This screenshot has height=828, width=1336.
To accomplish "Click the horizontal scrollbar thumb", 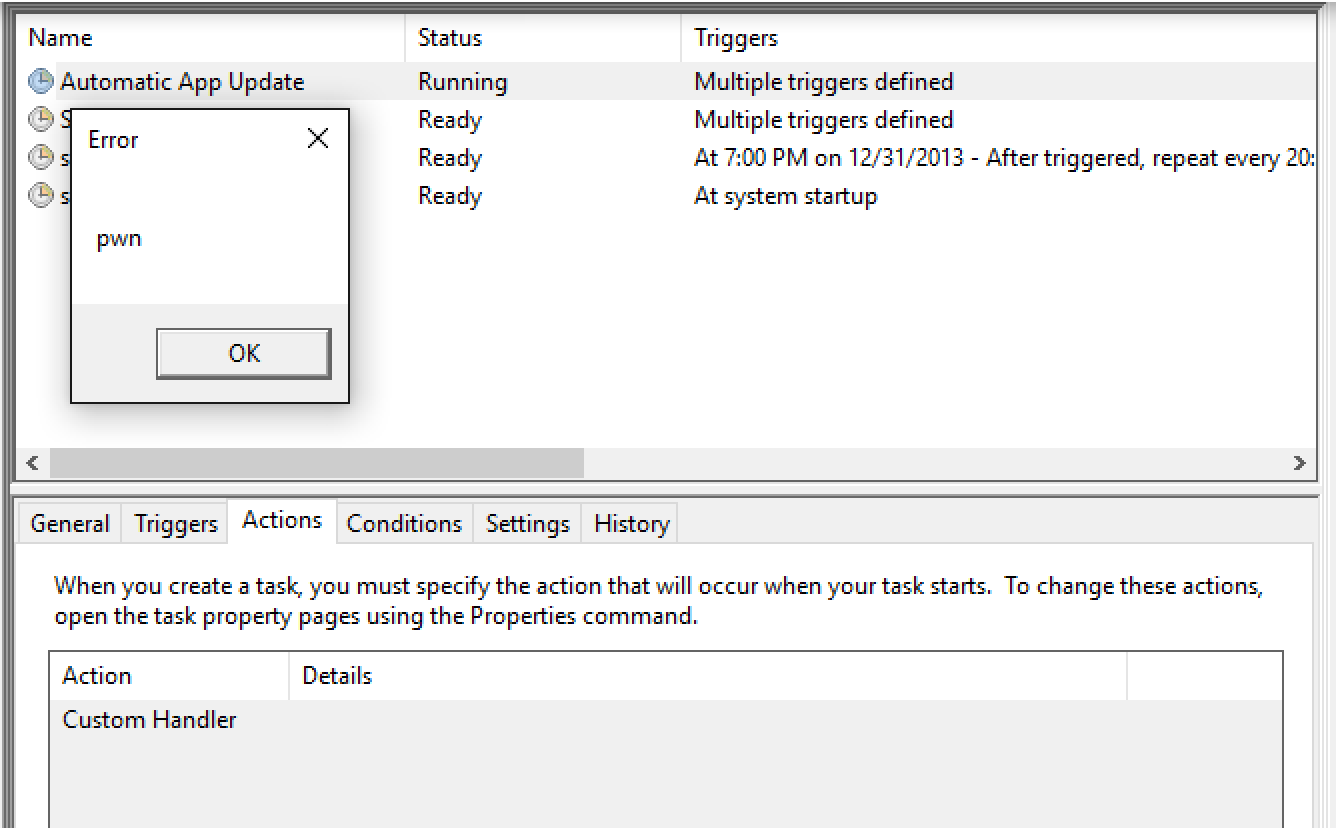I will (x=316, y=463).
